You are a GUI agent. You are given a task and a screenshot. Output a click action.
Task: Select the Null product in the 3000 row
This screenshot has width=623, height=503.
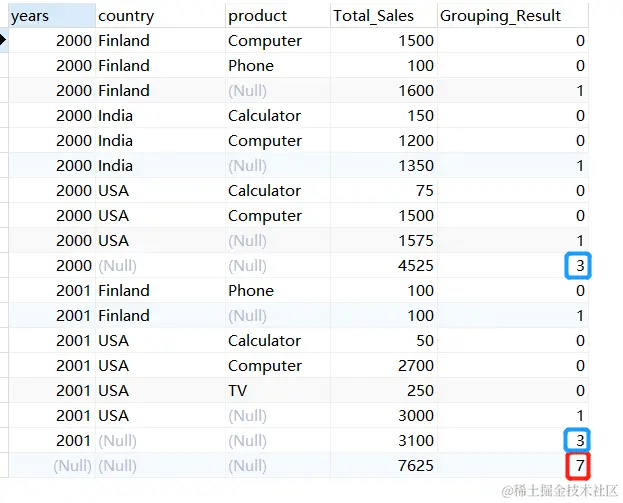click(x=278, y=416)
